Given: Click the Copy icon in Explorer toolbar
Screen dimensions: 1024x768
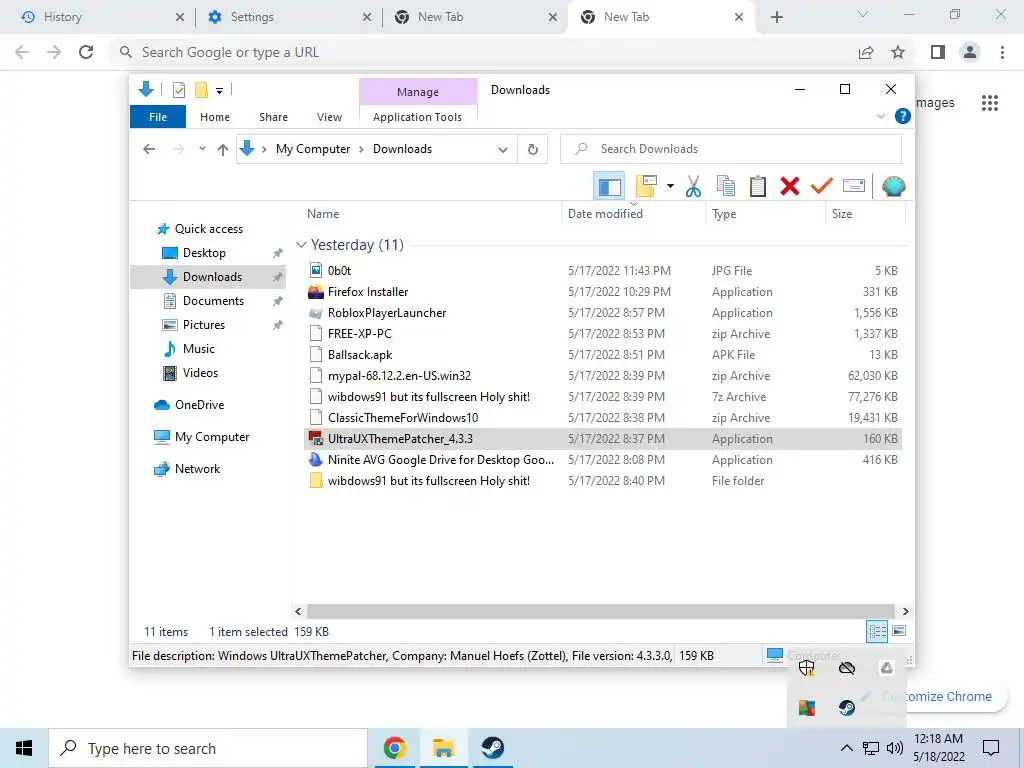Looking at the screenshot, I should 726,187.
